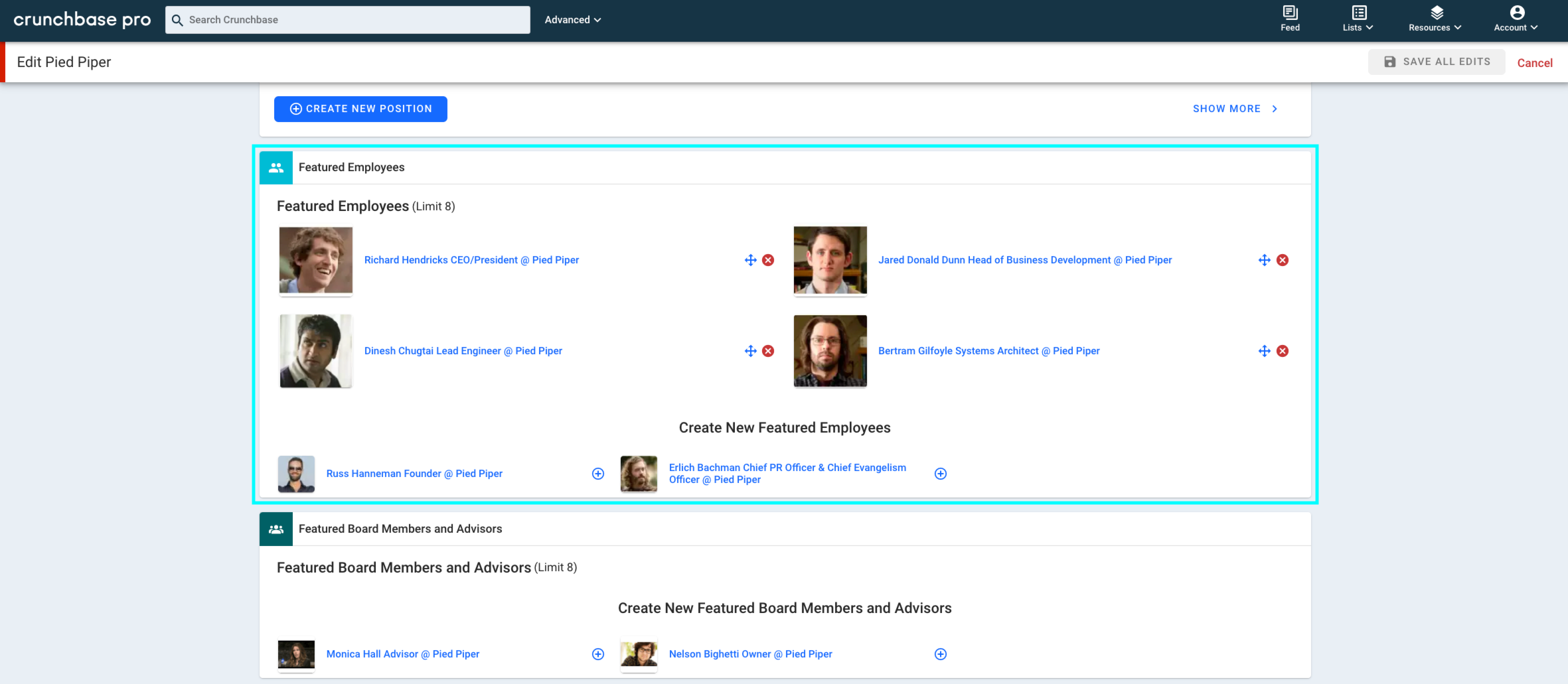Click Richard Hendricks move handle icon

point(751,260)
